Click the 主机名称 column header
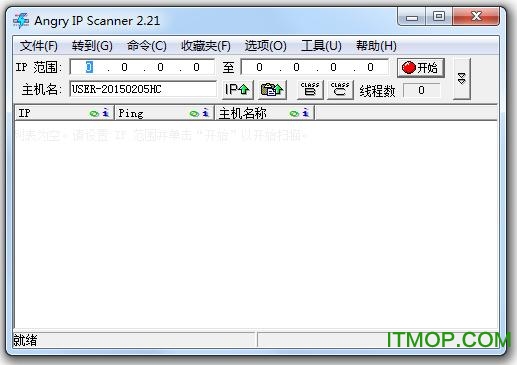Viewport: 517px width, 365px height. tap(265, 113)
